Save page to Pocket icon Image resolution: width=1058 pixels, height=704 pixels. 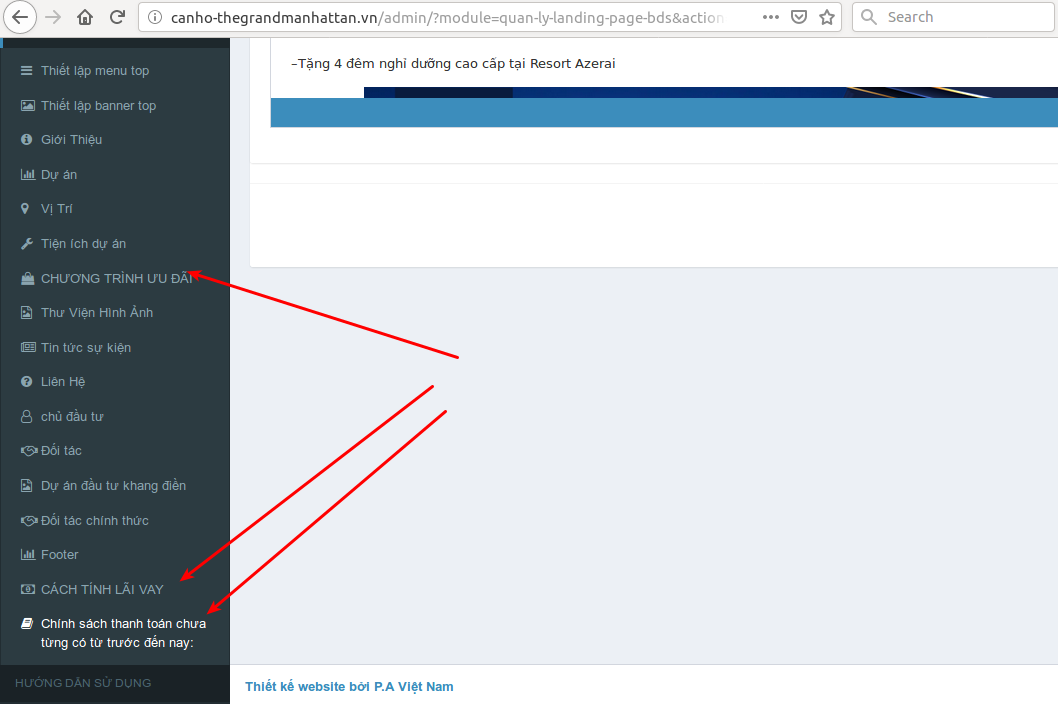coord(799,18)
